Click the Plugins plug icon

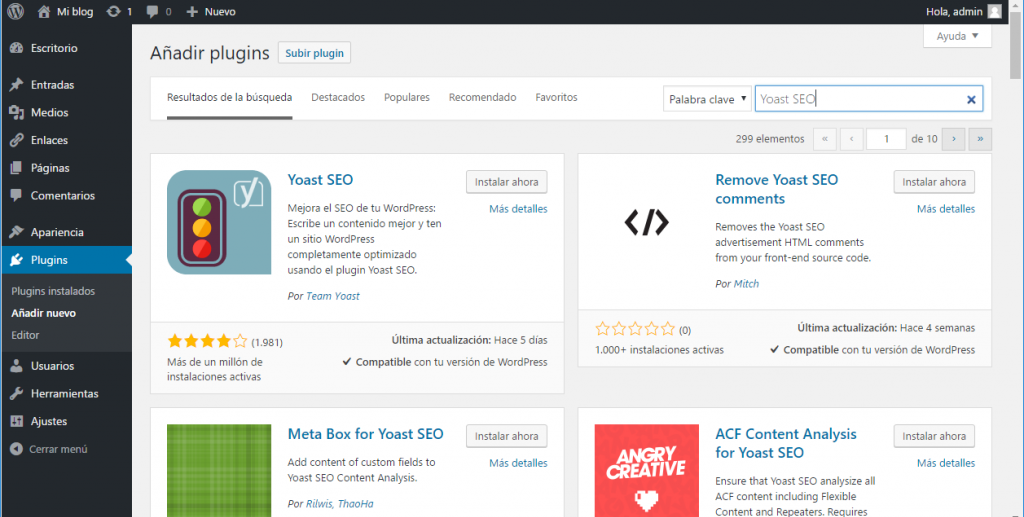point(16,260)
